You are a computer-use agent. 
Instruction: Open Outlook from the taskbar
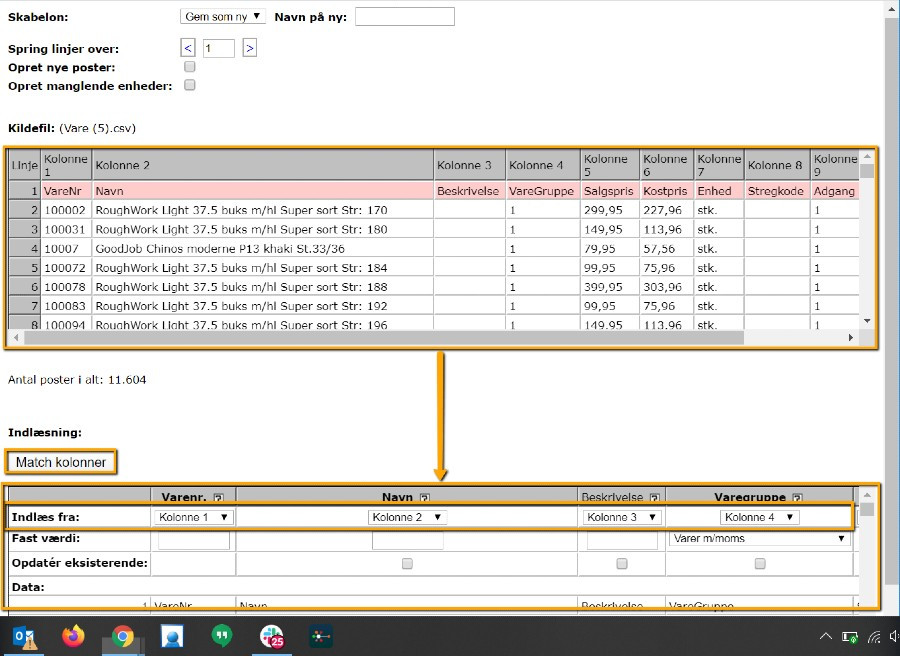click(x=23, y=636)
